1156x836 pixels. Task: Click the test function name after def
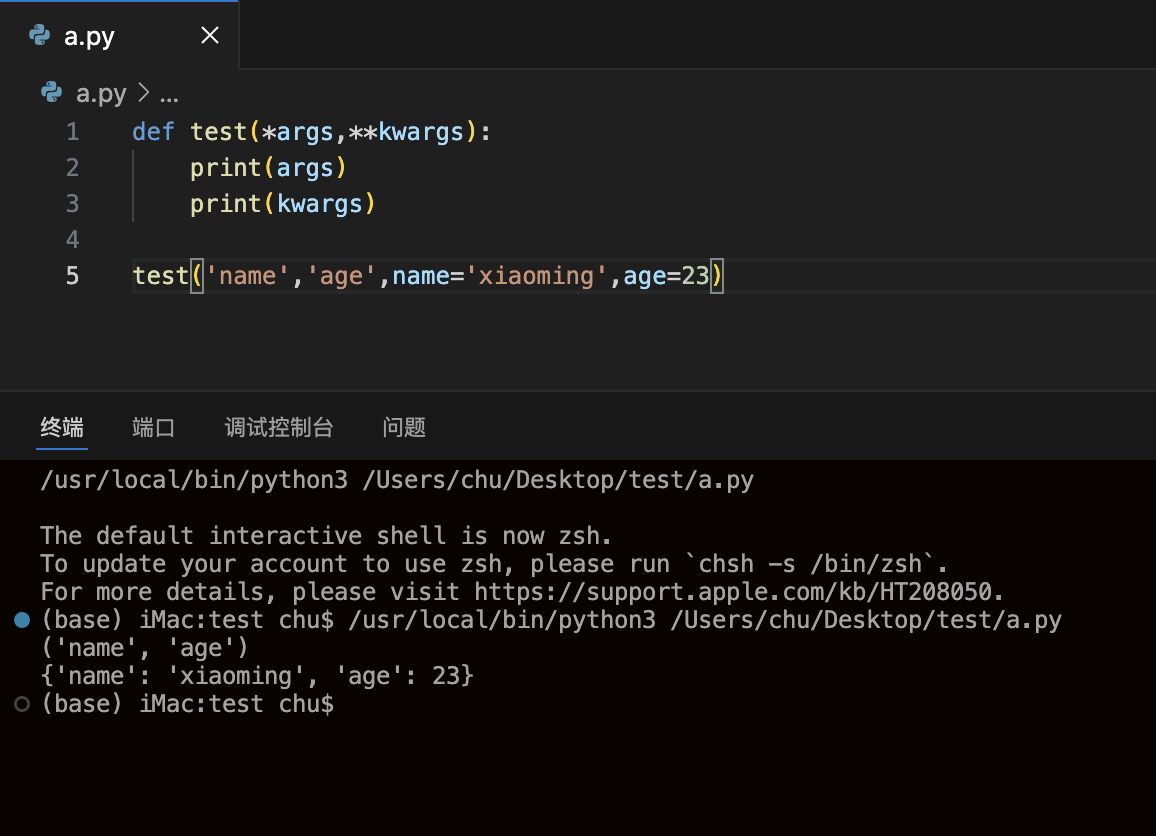[219, 132]
